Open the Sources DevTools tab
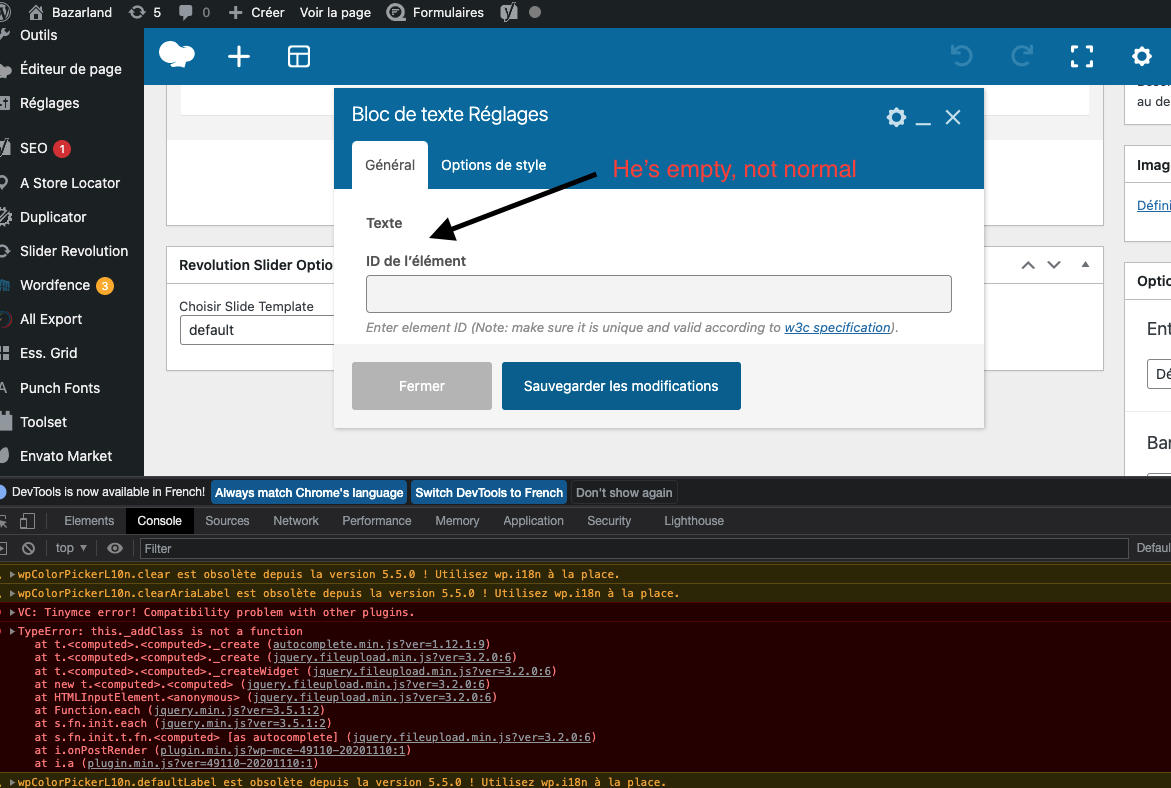Viewport: 1171px width, 788px height. [227, 521]
